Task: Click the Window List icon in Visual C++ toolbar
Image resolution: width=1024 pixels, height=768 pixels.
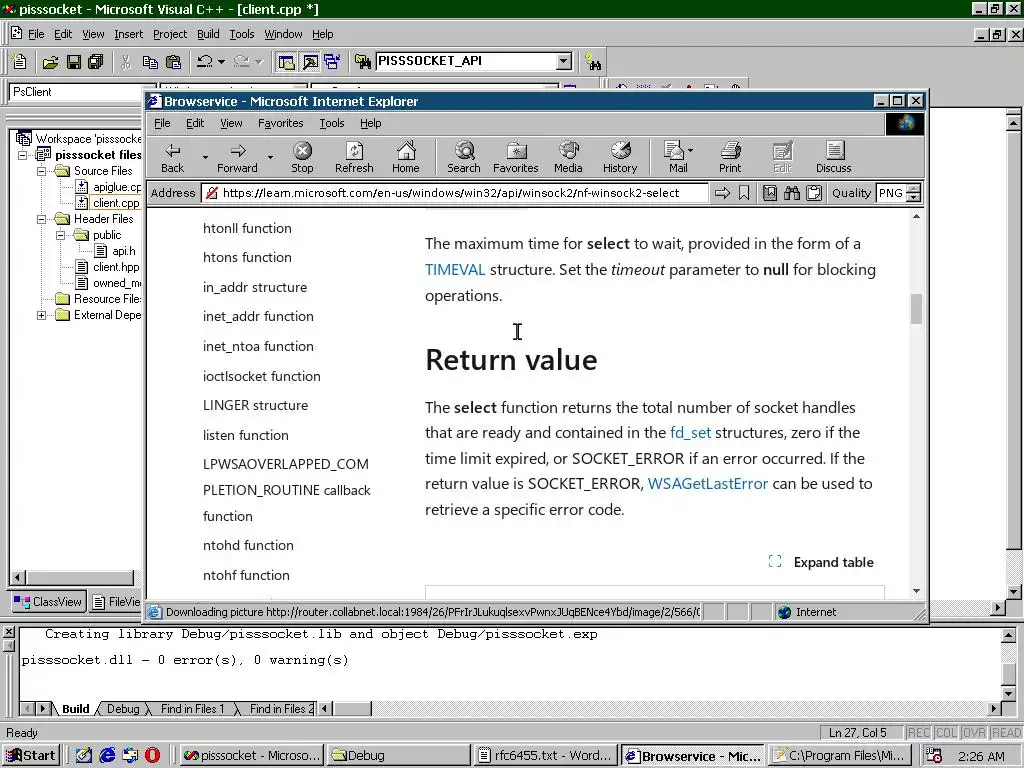Action: [332, 62]
